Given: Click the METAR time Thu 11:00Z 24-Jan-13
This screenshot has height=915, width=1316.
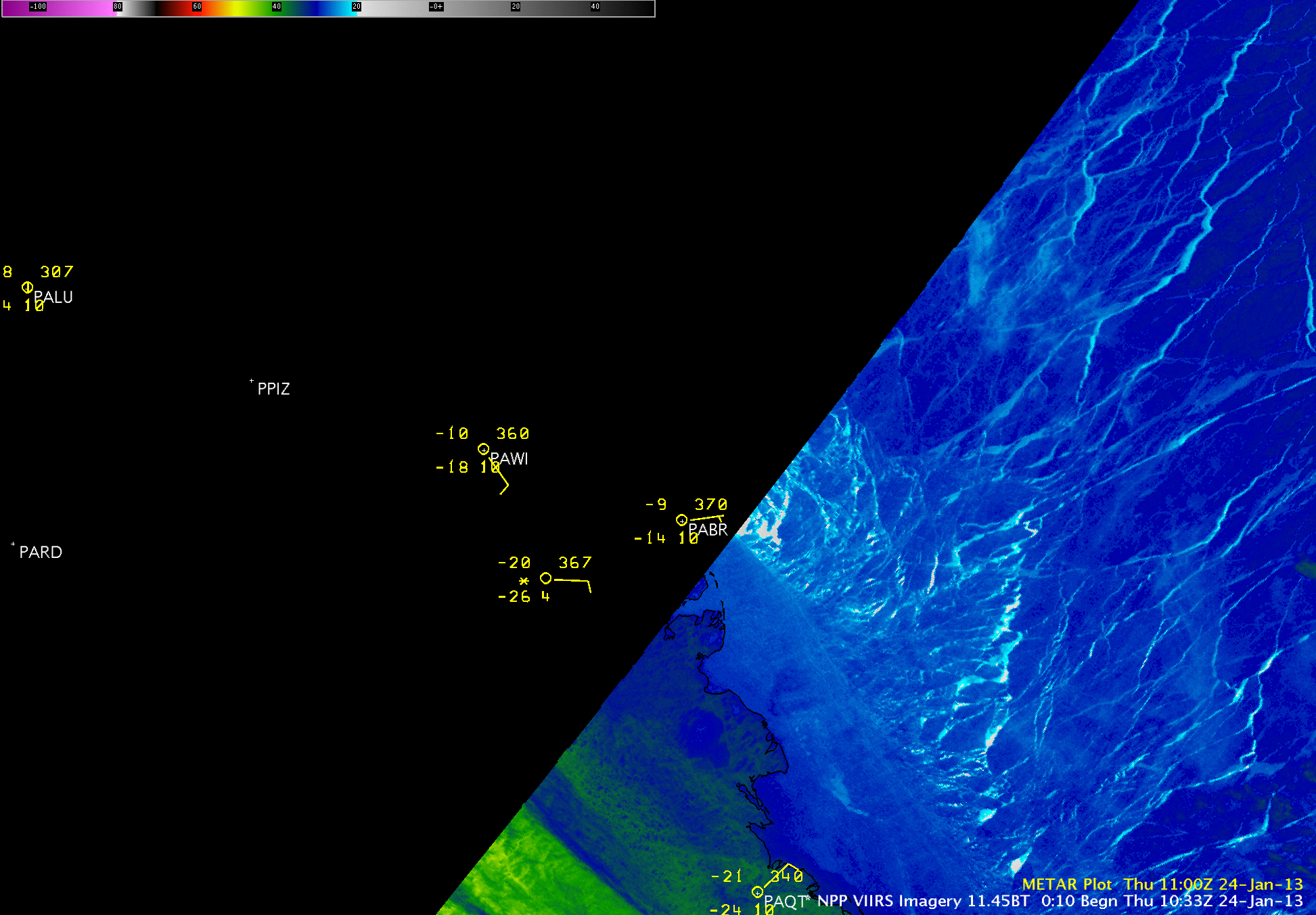Looking at the screenshot, I should coord(1213,884).
